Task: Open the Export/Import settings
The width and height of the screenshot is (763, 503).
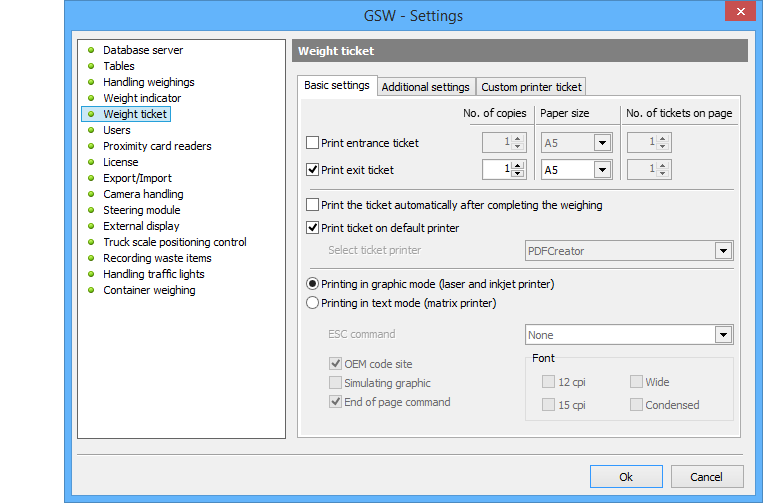Action: pos(137,178)
